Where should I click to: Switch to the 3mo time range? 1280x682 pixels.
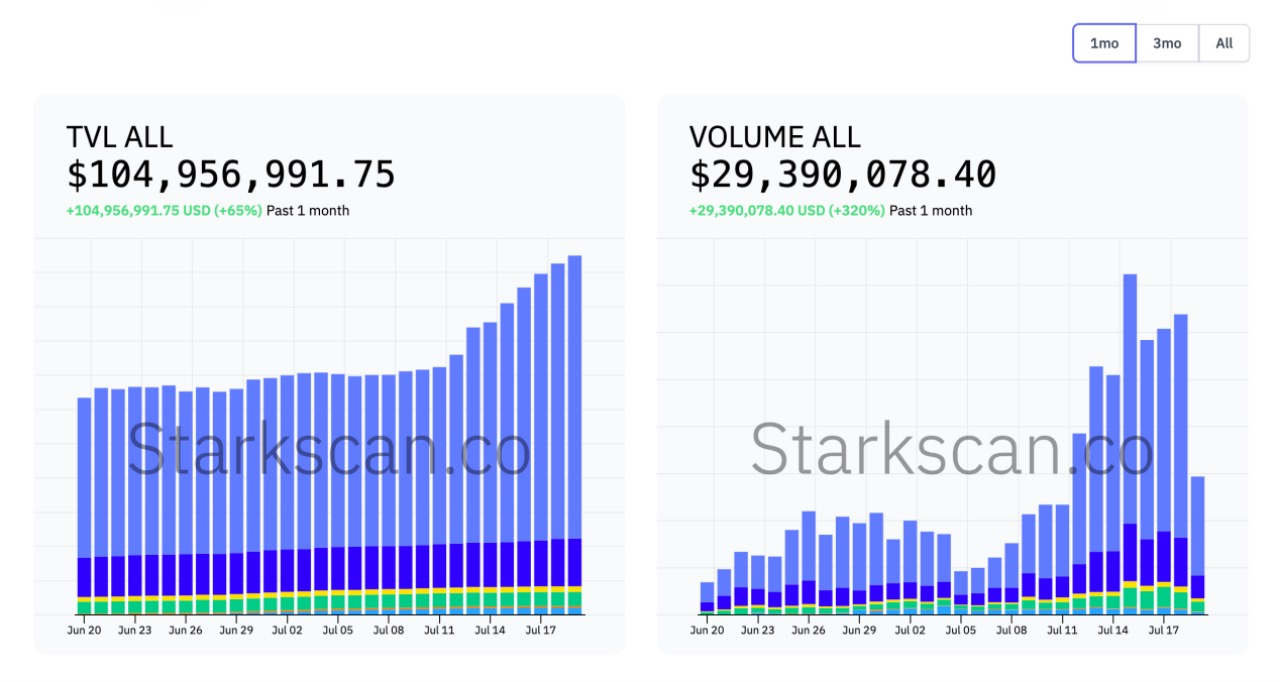(x=1167, y=43)
